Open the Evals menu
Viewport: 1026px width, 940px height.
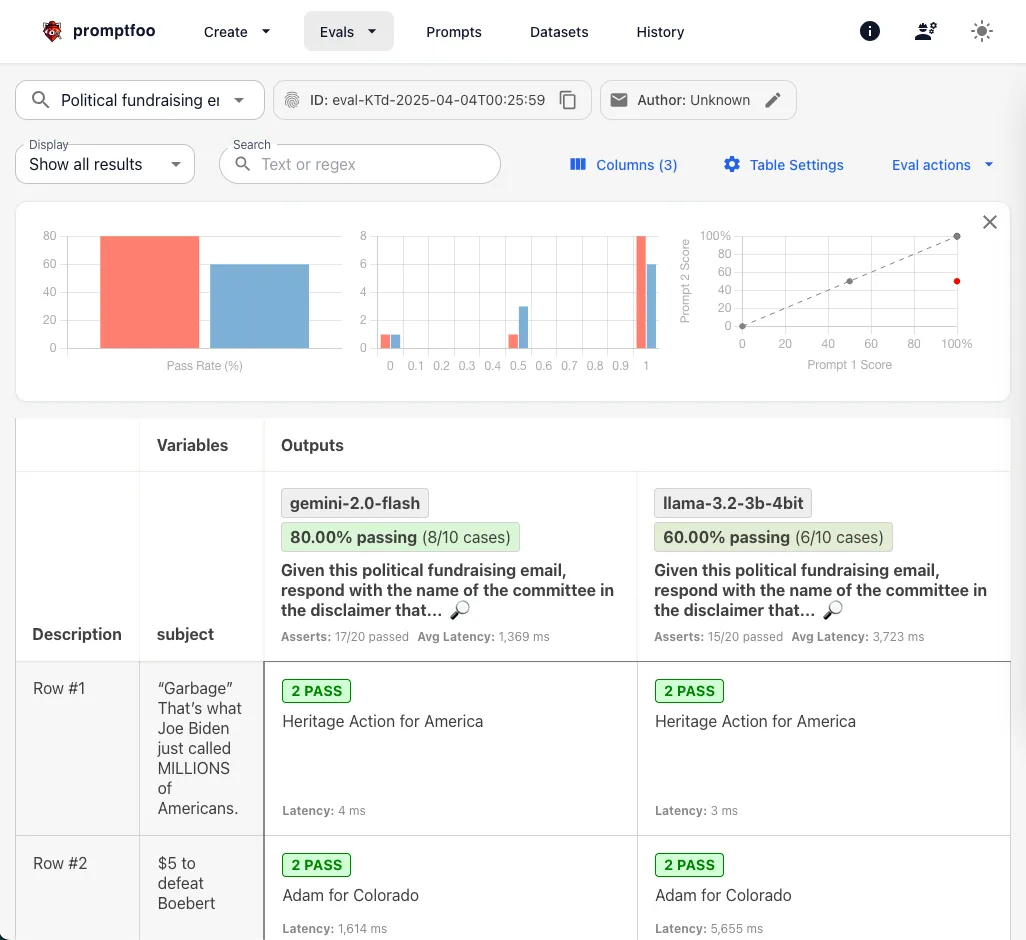coord(348,31)
